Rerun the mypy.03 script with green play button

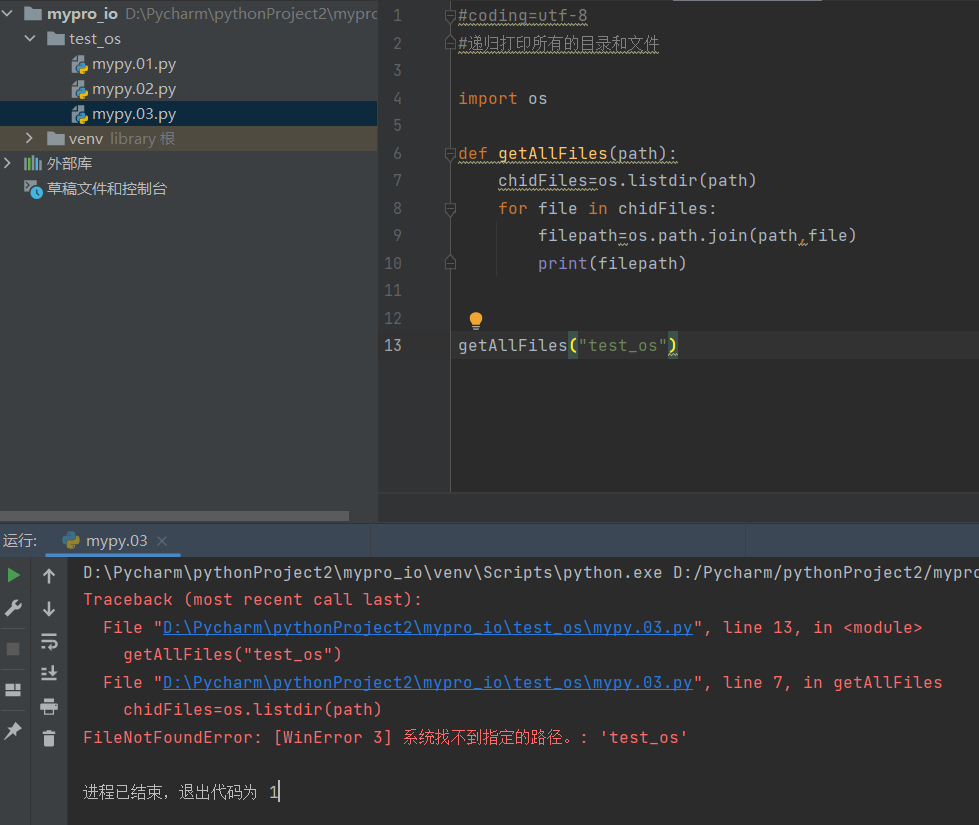pos(13,575)
